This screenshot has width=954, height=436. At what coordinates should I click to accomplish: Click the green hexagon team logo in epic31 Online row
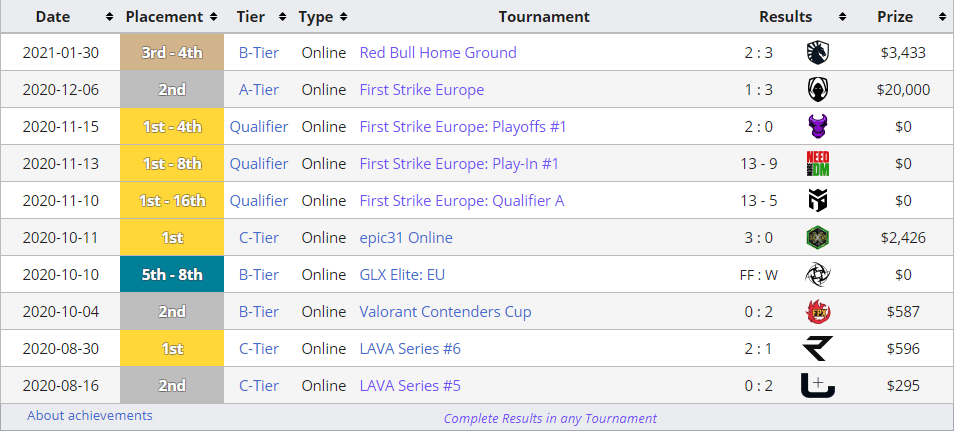click(x=818, y=238)
